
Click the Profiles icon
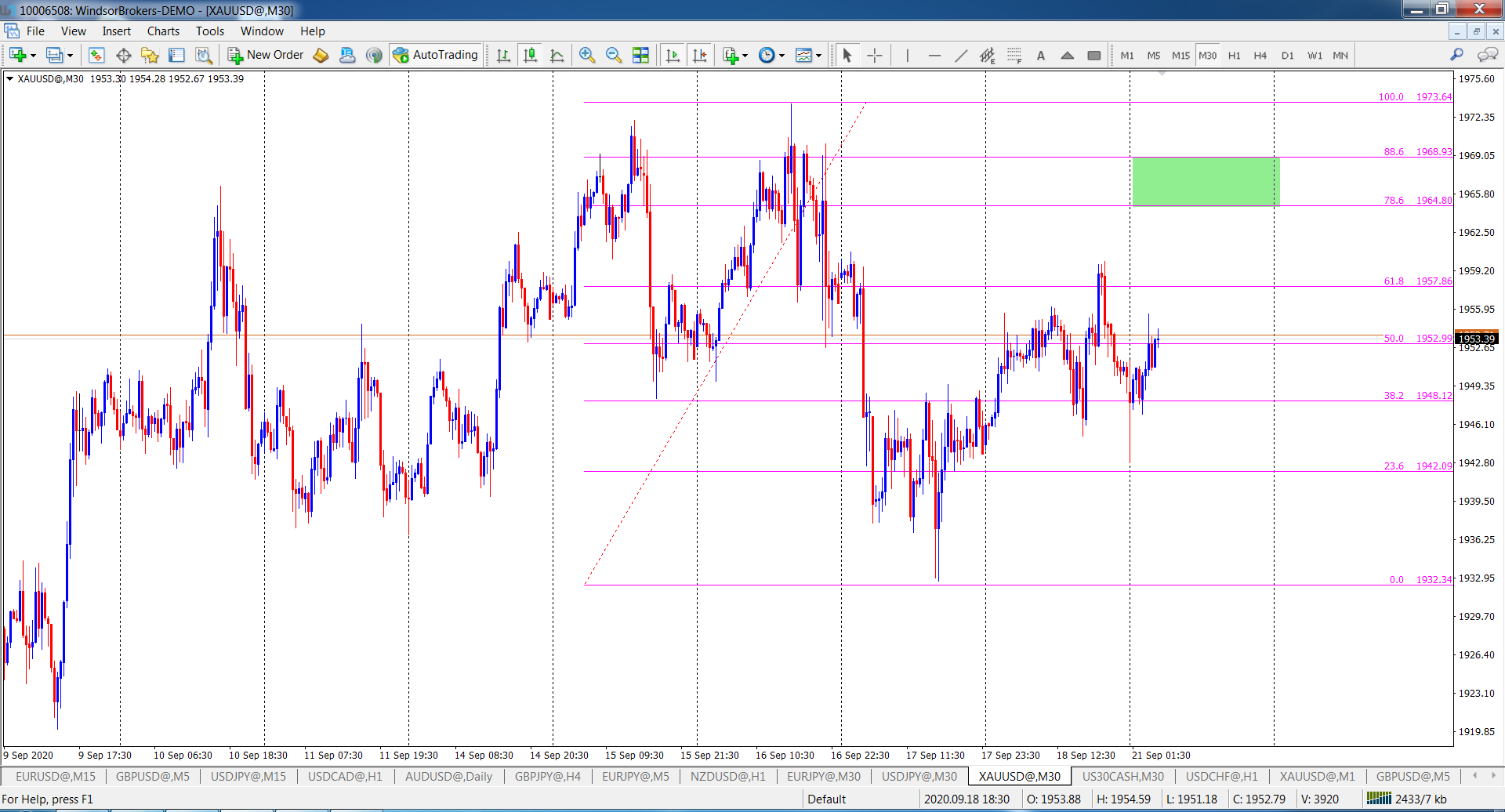click(x=54, y=55)
